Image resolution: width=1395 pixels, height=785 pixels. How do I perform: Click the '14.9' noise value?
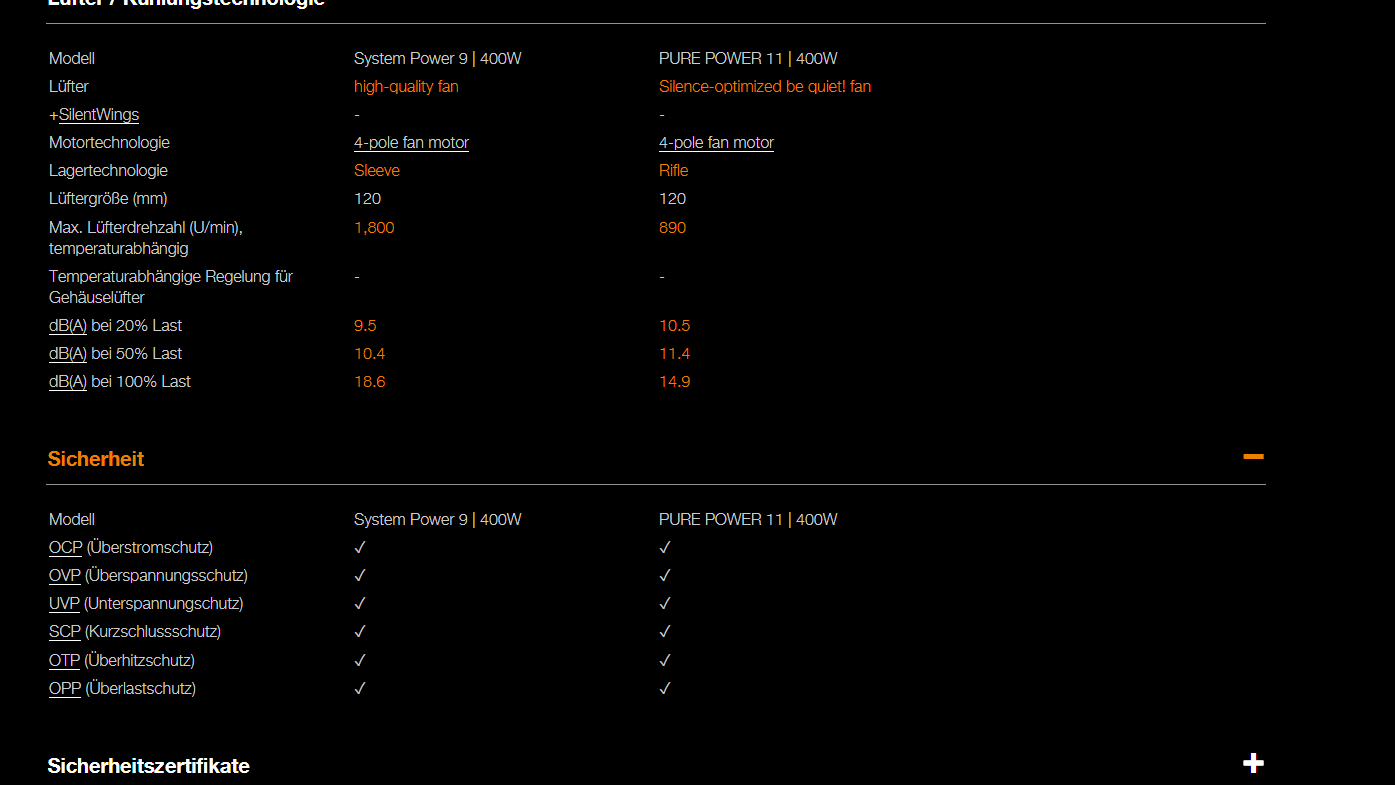tap(675, 382)
